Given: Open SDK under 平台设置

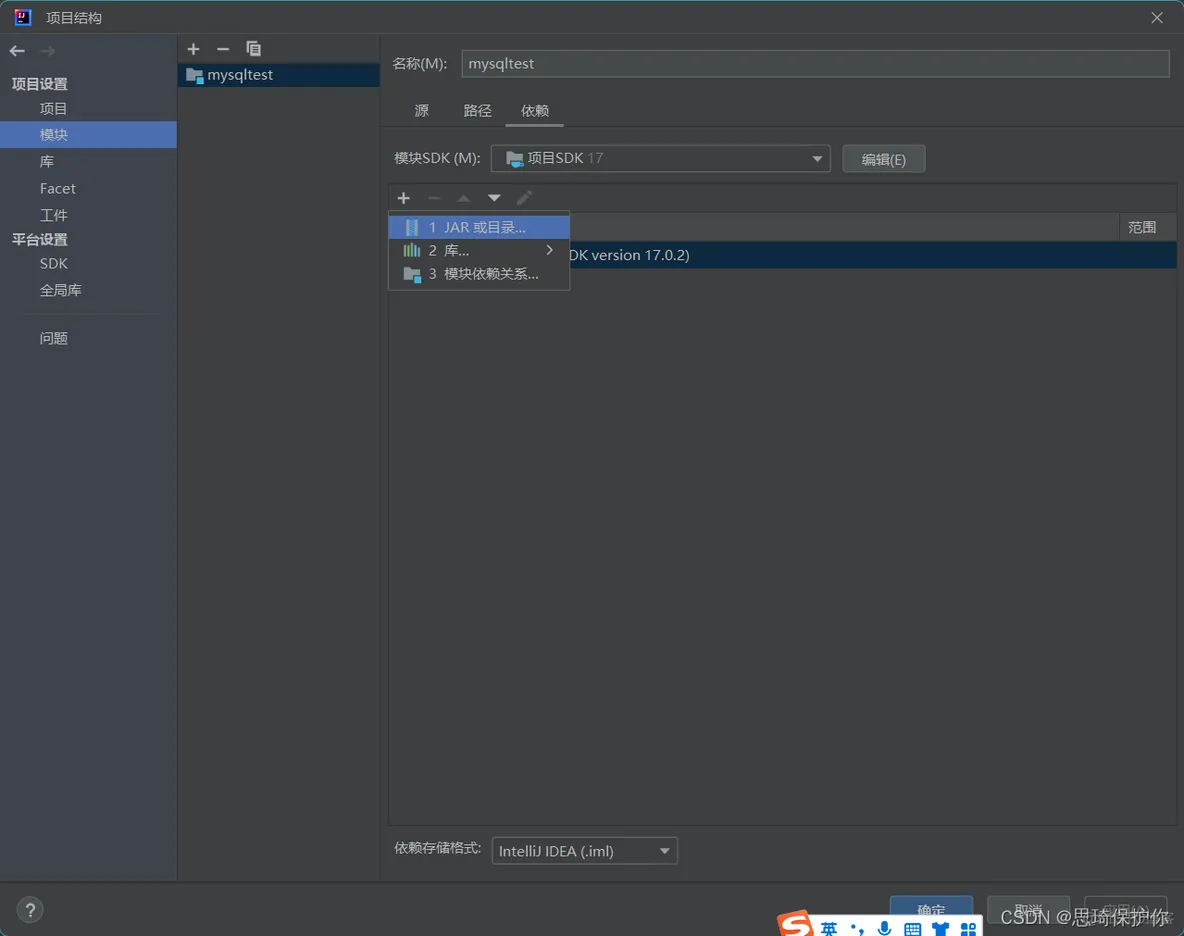Looking at the screenshot, I should (x=54, y=263).
